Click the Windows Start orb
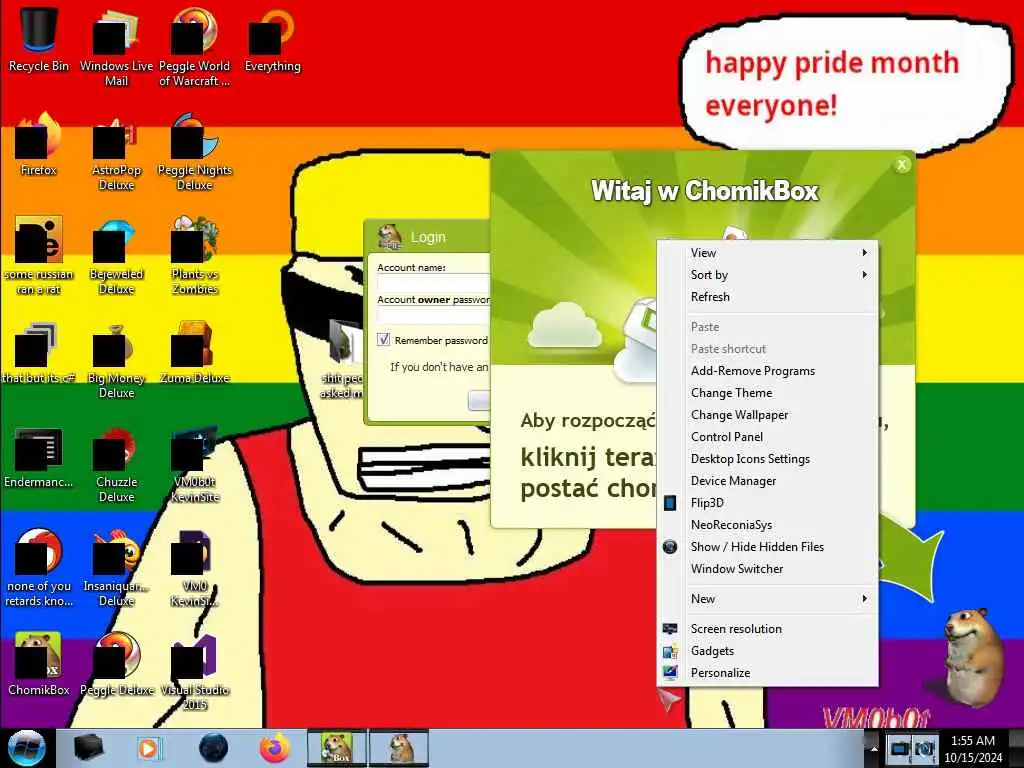 pos(26,748)
